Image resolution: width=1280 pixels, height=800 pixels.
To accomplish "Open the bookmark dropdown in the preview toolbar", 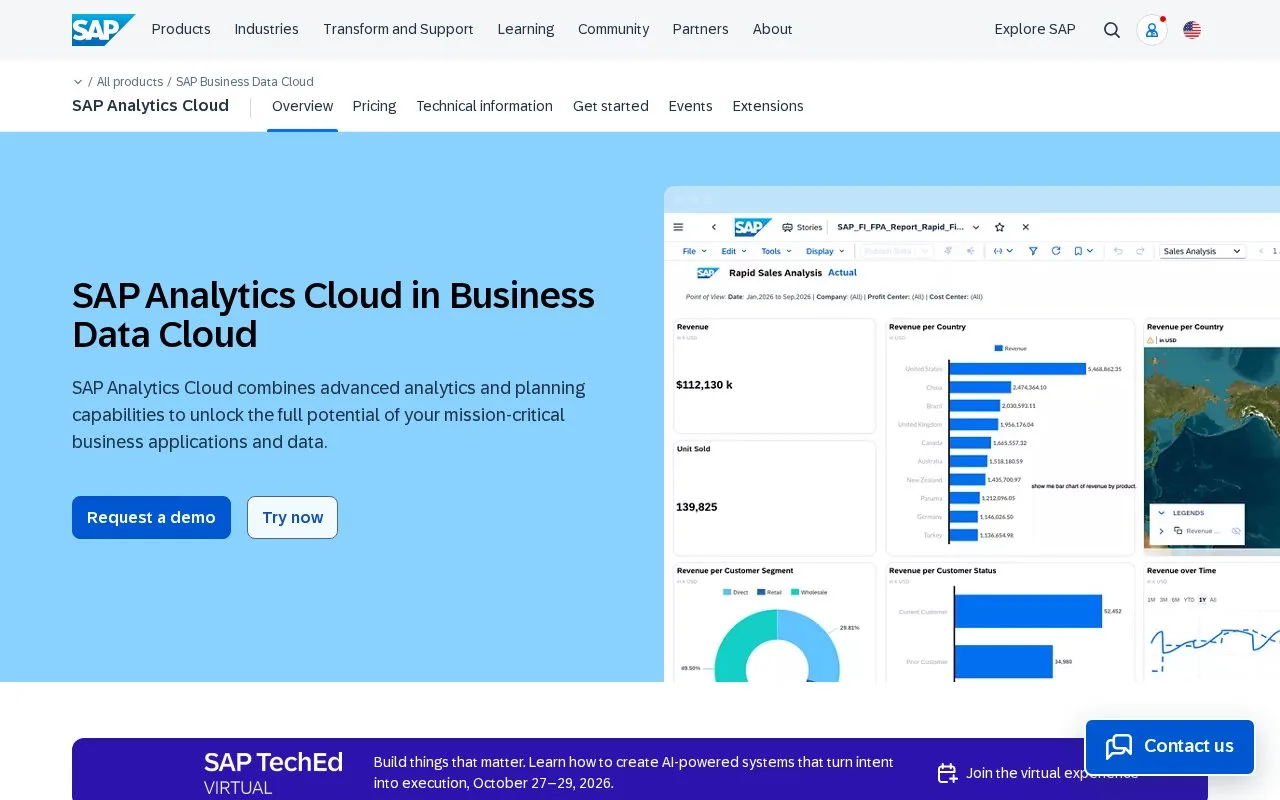I will 1084,251.
